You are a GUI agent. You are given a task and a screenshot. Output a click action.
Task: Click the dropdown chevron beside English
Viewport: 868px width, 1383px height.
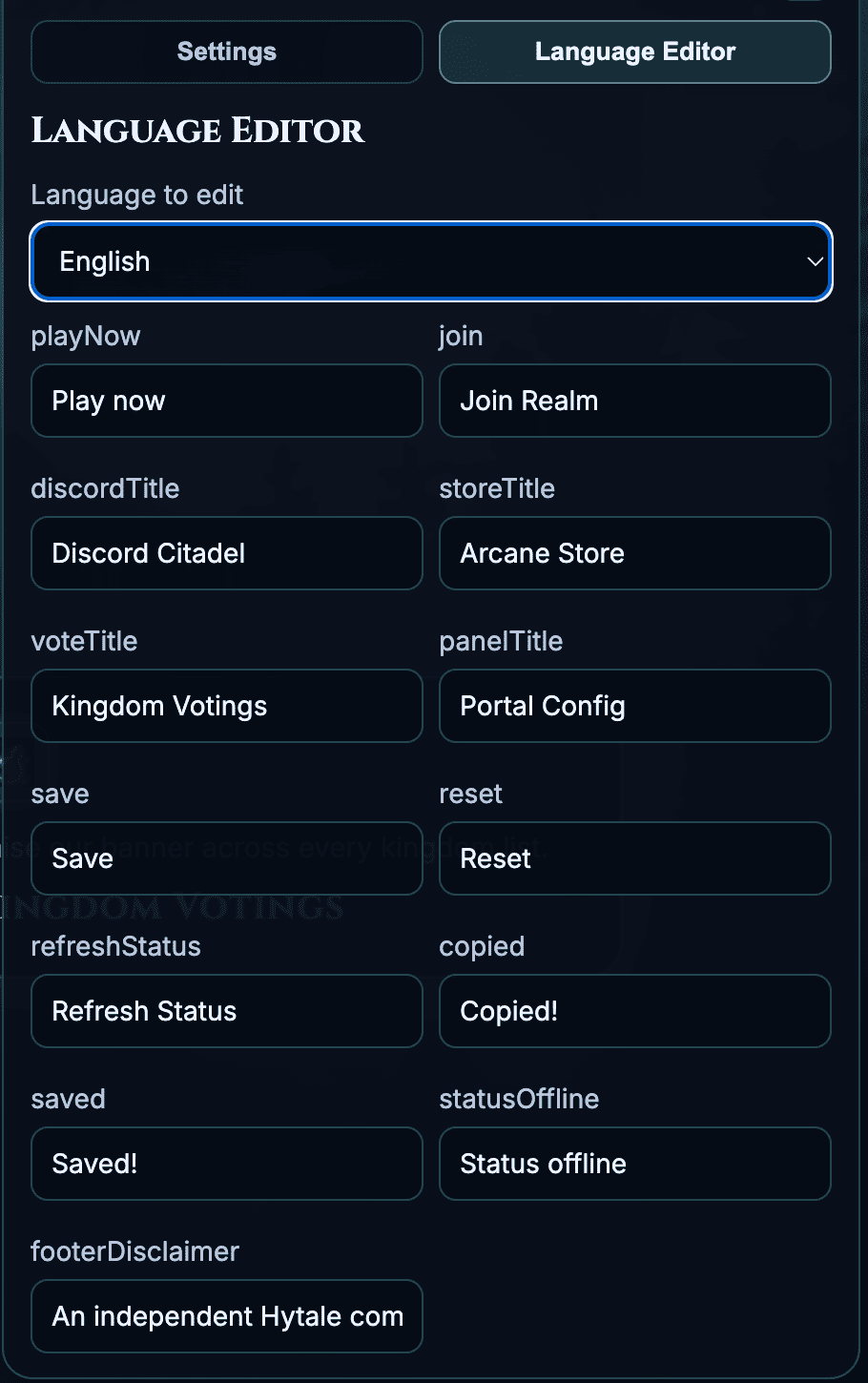(815, 262)
